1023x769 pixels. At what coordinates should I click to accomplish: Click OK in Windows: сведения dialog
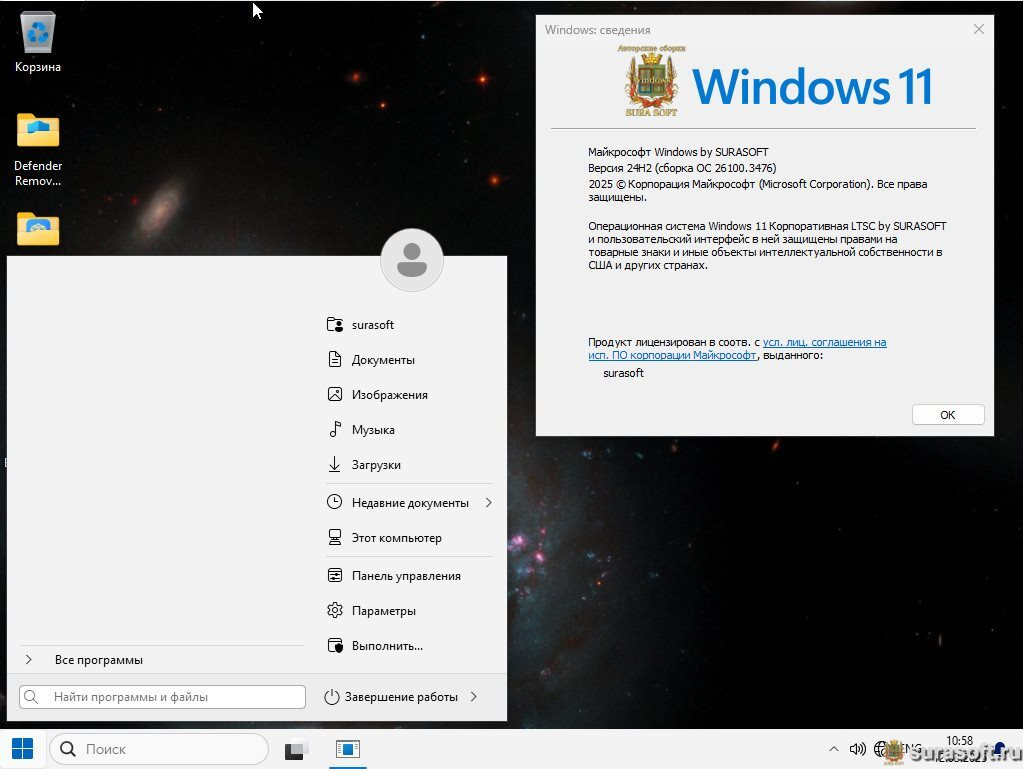(948, 415)
